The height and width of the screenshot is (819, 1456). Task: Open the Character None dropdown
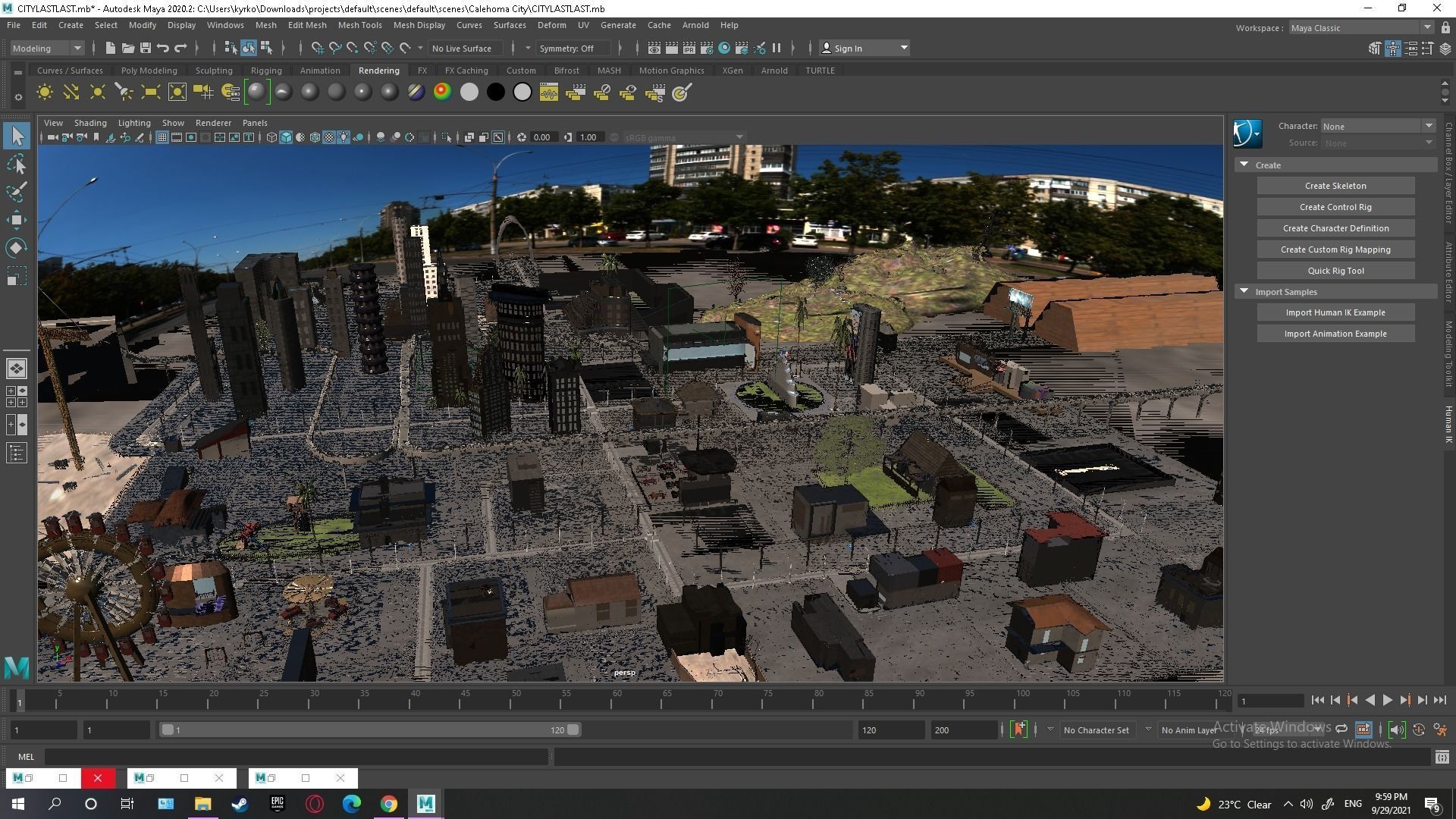tap(1378, 126)
